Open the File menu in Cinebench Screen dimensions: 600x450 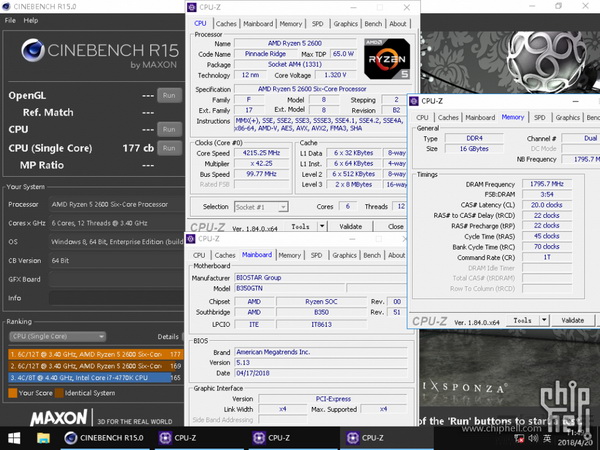coord(10,20)
